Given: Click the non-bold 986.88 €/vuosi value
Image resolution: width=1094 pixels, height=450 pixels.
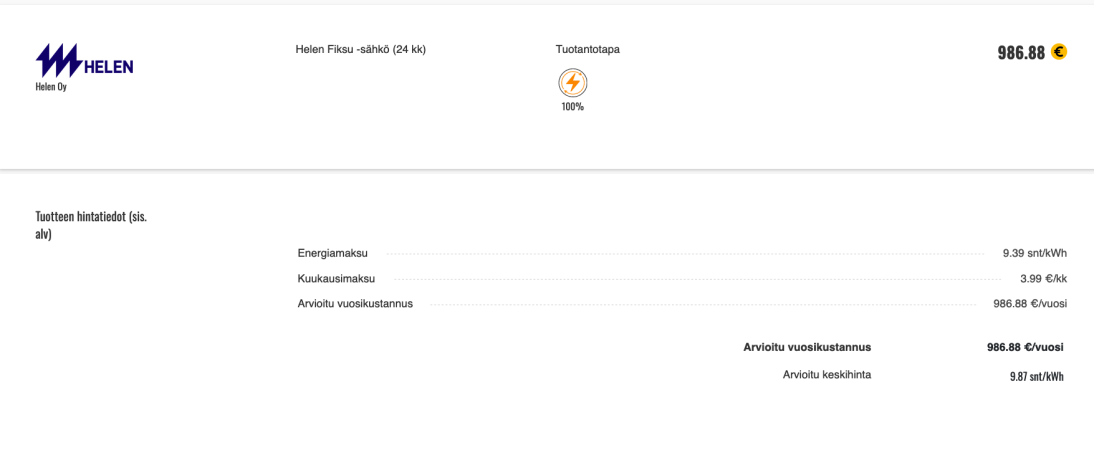Looking at the screenshot, I should point(1031,303).
